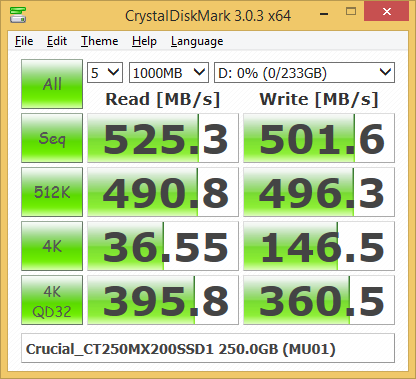Open the File menu
The width and height of the screenshot is (416, 379).
click(x=24, y=41)
